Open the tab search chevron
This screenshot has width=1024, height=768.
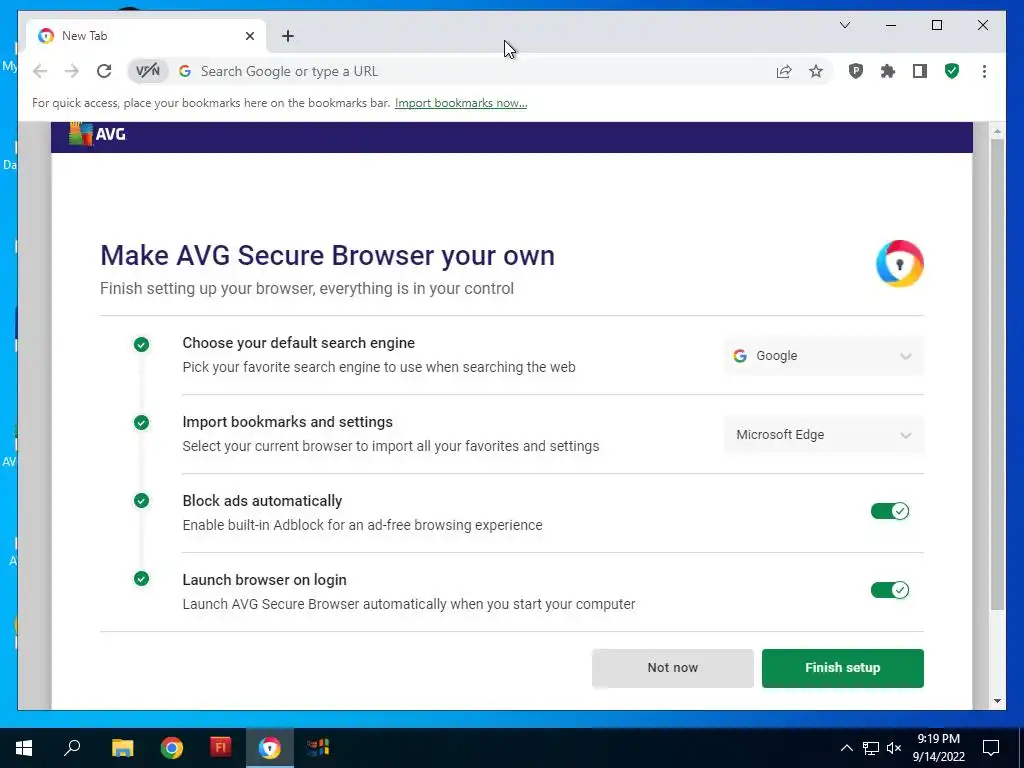coord(845,25)
